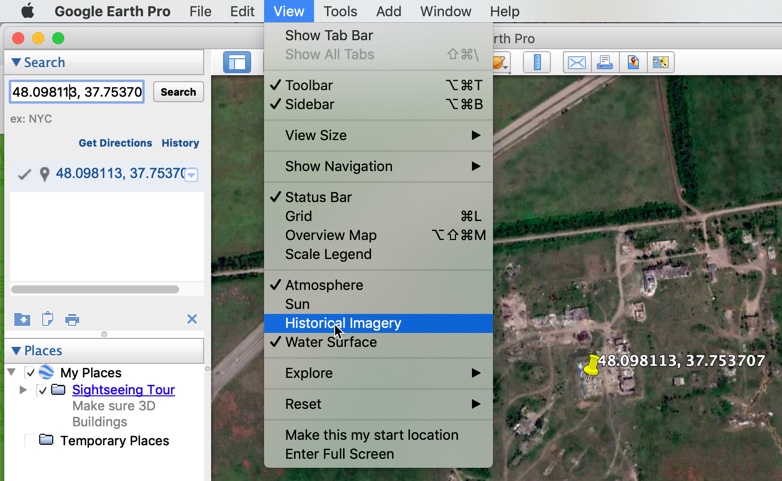The width and height of the screenshot is (782, 481).
Task: Collapse the Search panel triangle
Action: tap(16, 62)
